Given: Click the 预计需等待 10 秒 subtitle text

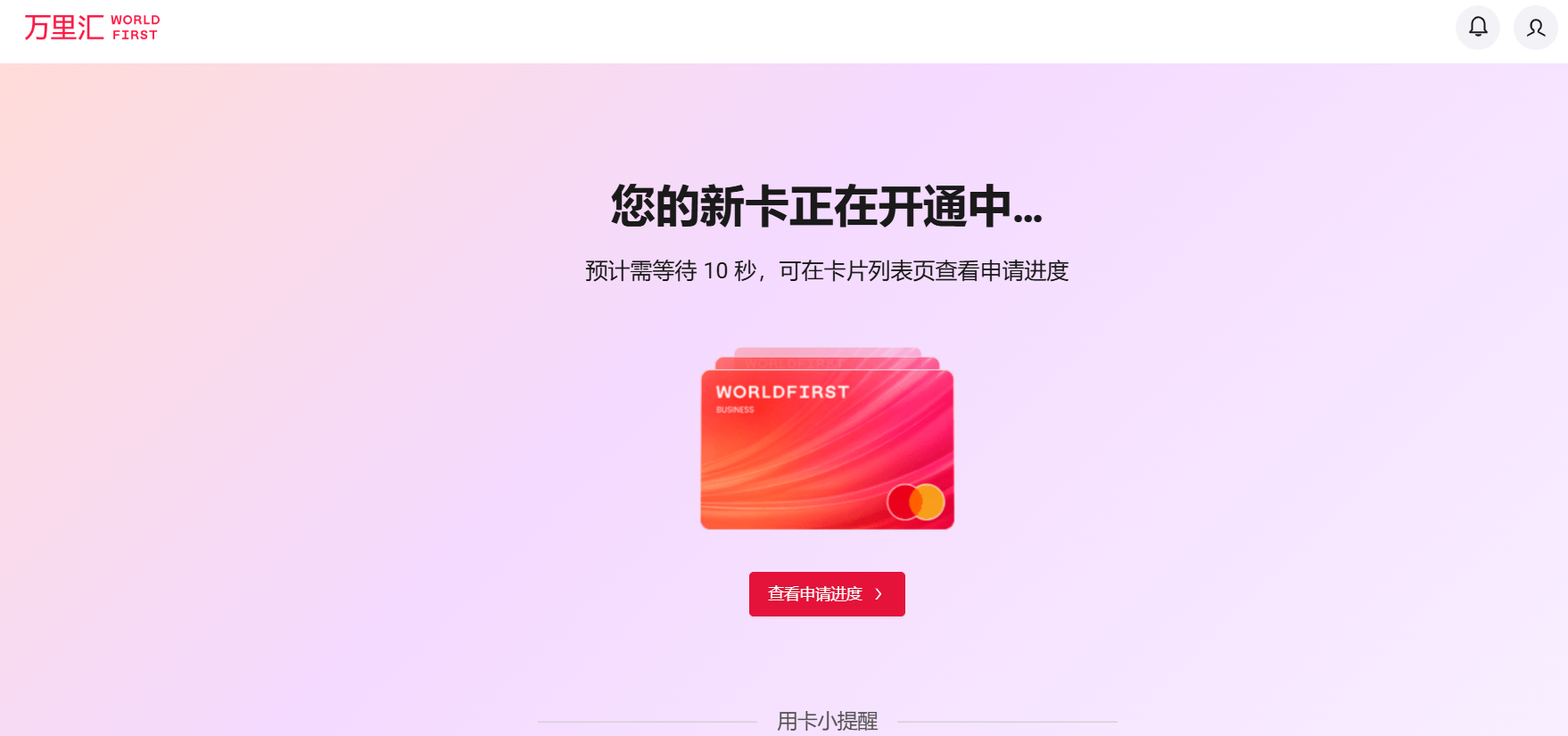Looking at the screenshot, I should (x=671, y=271).
